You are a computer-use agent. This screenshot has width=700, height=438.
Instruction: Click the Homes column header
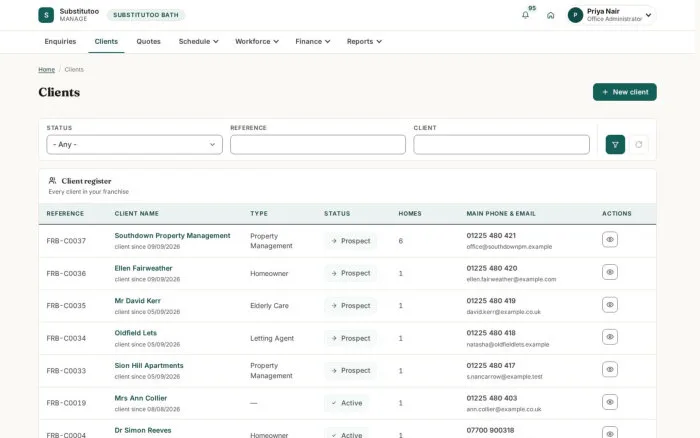tap(410, 214)
